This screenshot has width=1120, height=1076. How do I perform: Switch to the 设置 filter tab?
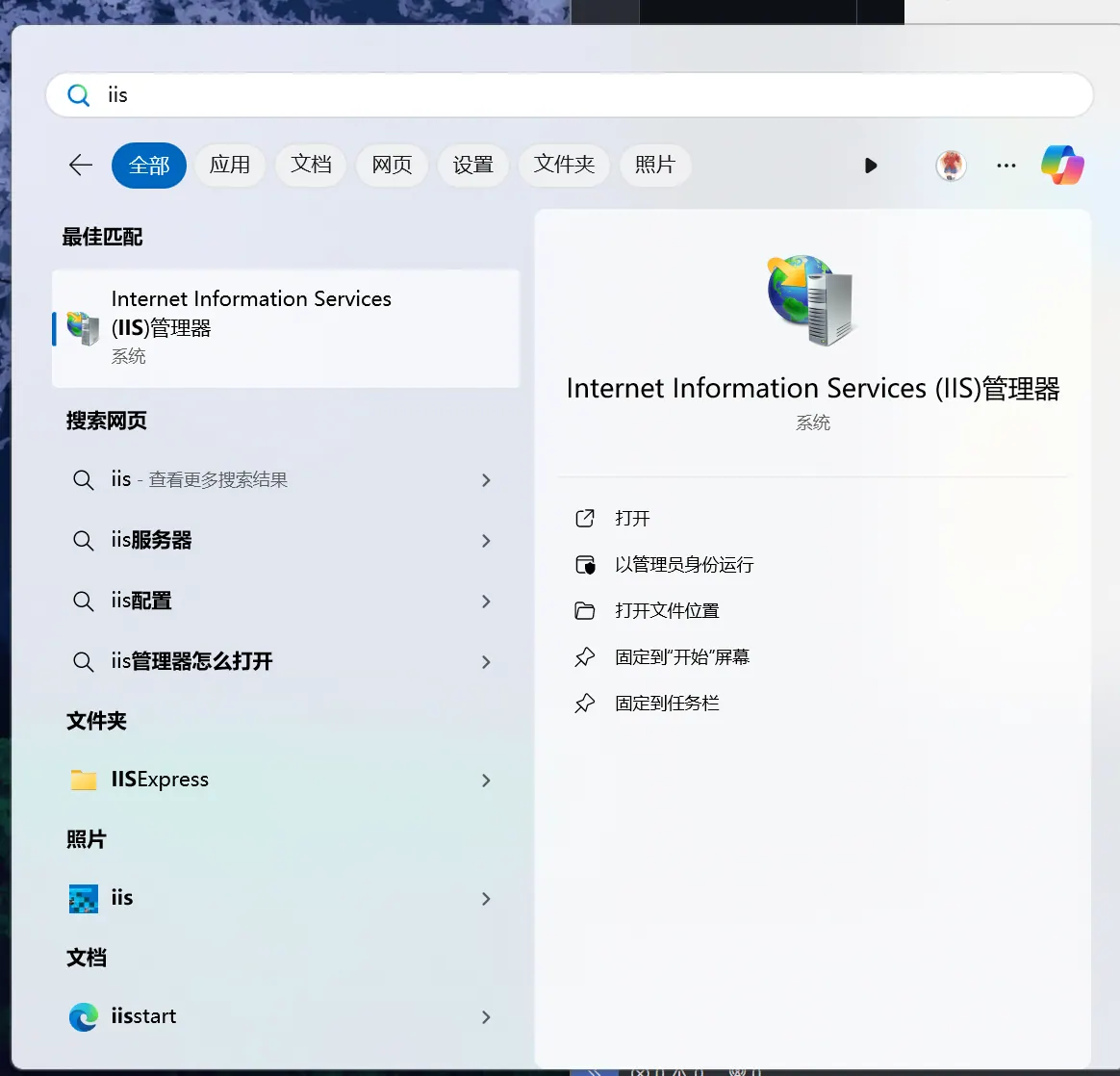click(473, 166)
